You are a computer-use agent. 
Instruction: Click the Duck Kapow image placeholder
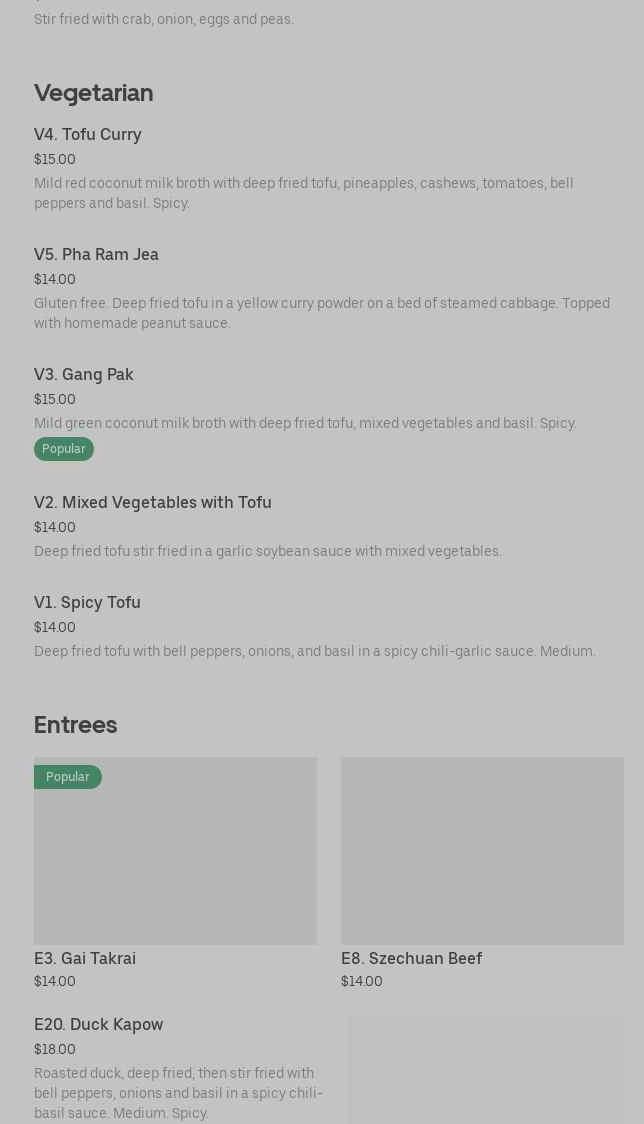pyautogui.click(x=486, y=1070)
